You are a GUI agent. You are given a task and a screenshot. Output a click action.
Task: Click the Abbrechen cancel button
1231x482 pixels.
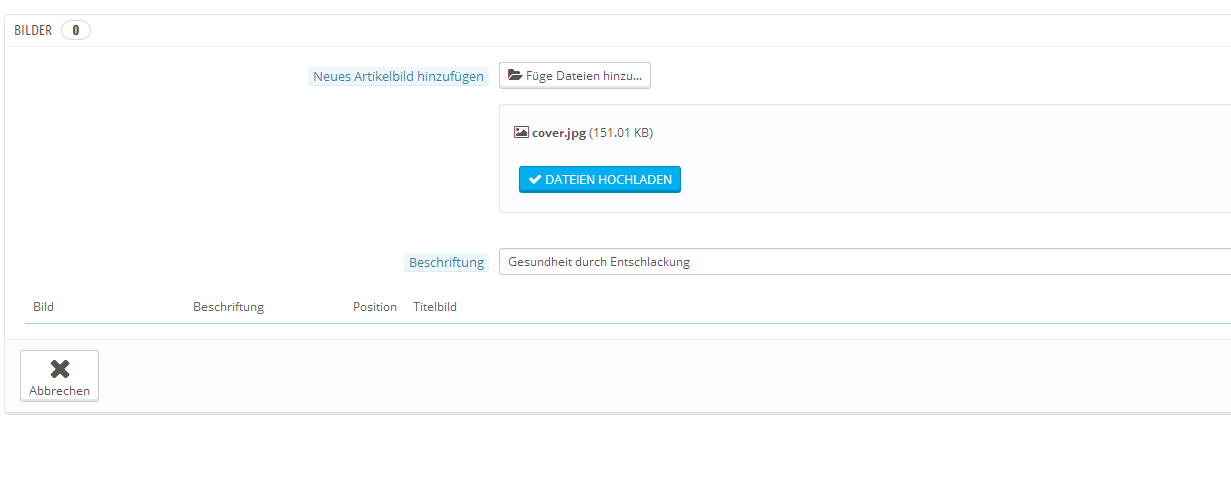pyautogui.click(x=60, y=375)
